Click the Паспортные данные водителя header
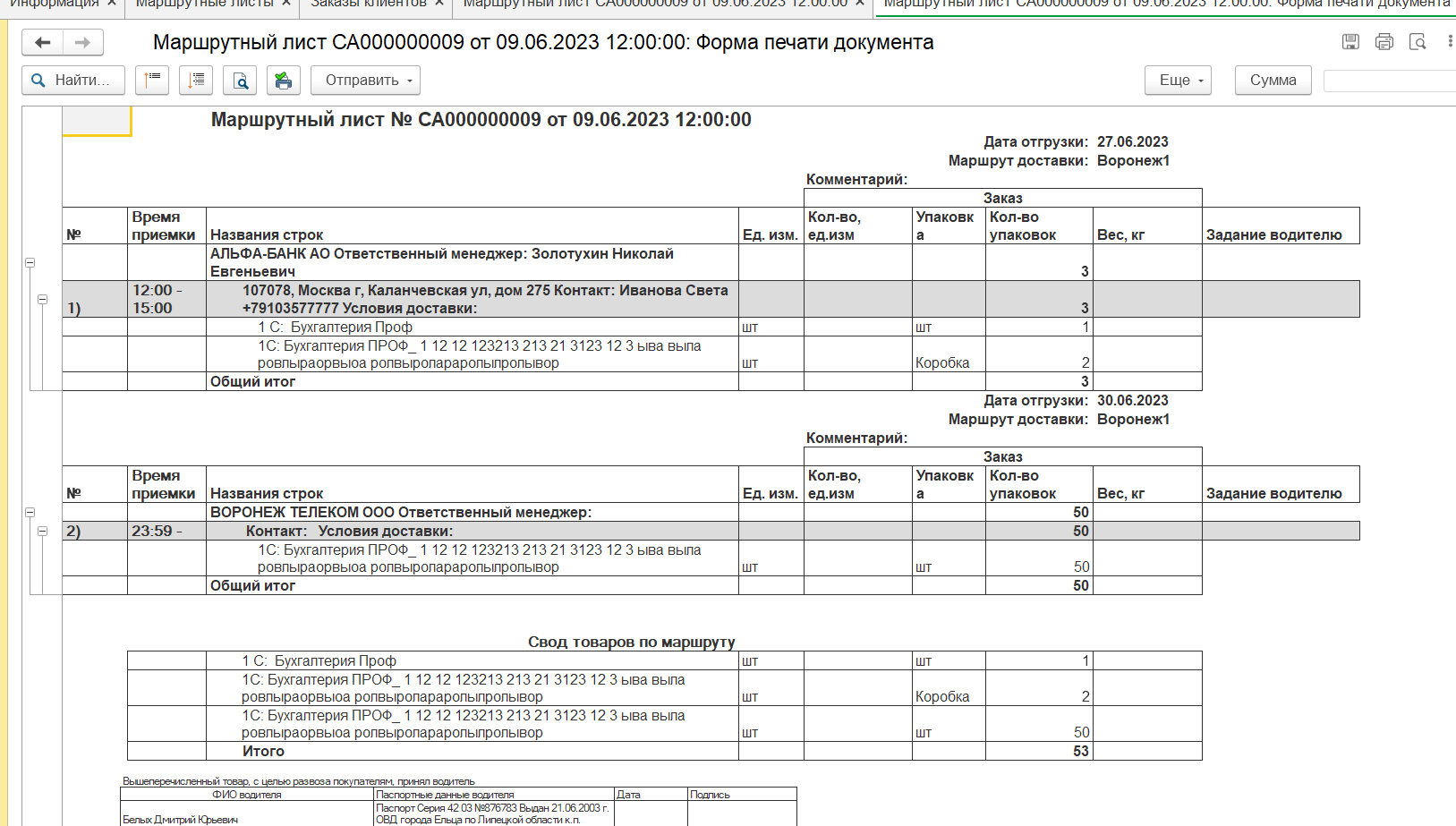Image resolution: width=1456 pixels, height=826 pixels. click(x=494, y=794)
